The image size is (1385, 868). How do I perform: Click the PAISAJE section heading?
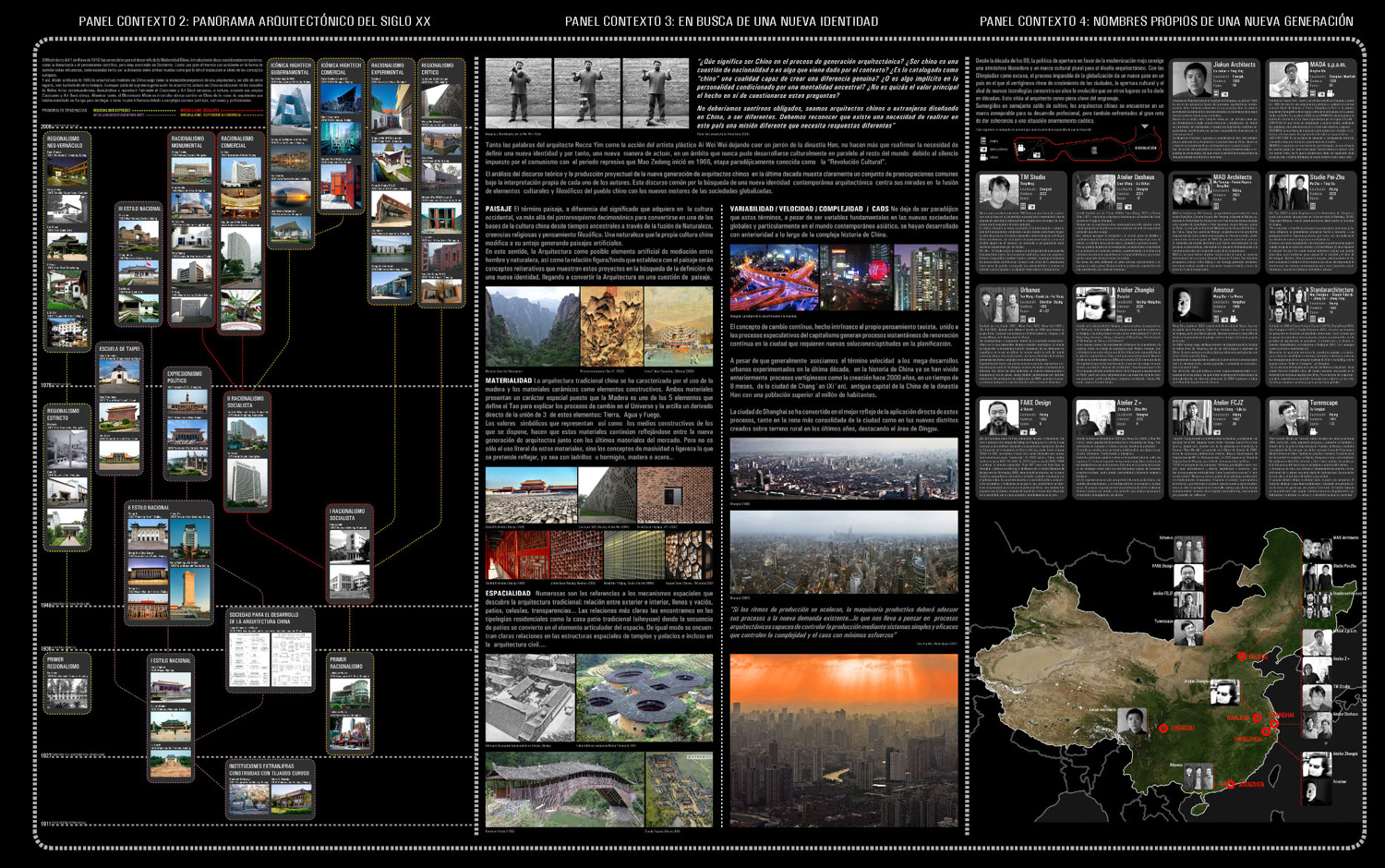coord(499,210)
